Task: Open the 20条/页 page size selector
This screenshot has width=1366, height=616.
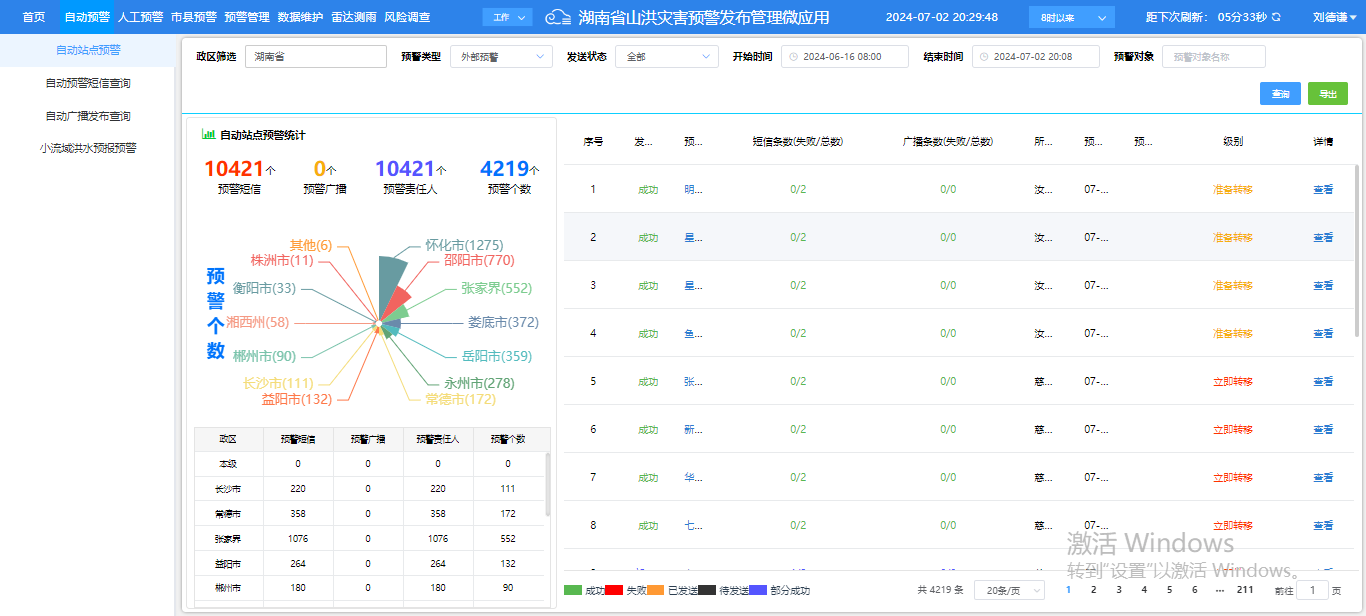Action: pyautogui.click(x=1008, y=590)
